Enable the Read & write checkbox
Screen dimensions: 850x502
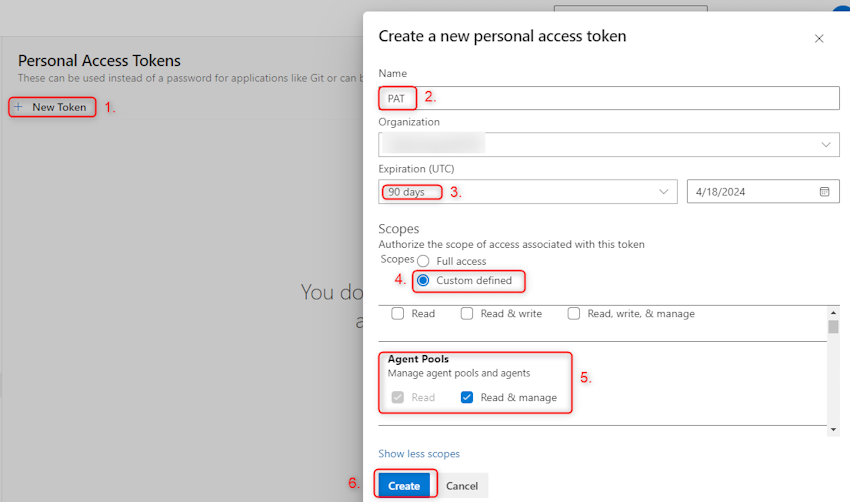(x=467, y=314)
